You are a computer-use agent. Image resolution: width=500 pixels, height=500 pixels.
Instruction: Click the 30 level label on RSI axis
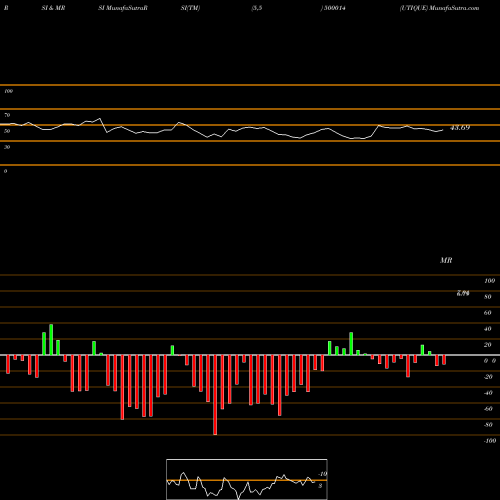(7, 147)
